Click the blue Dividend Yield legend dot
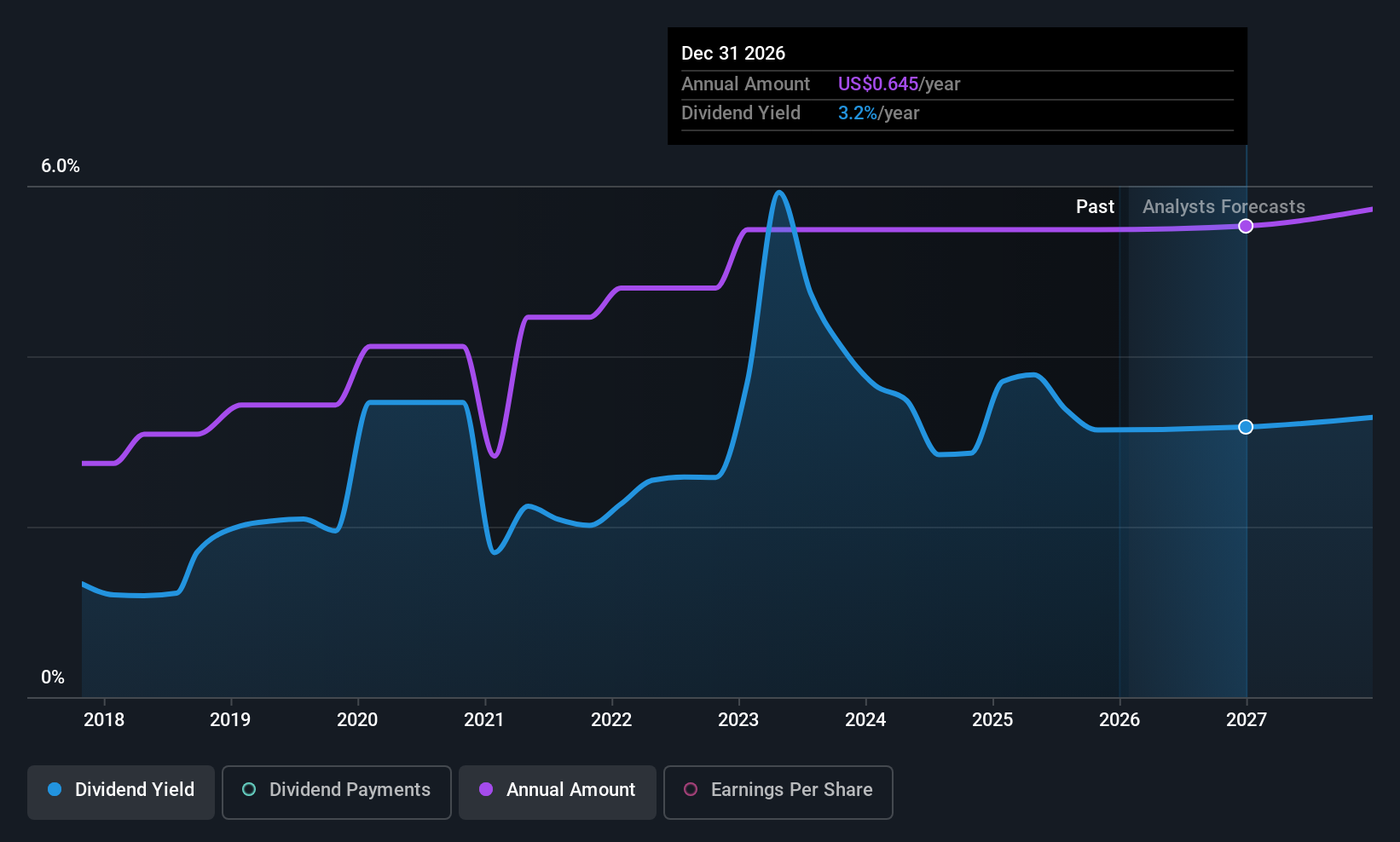This screenshot has width=1400, height=842. pos(55,789)
